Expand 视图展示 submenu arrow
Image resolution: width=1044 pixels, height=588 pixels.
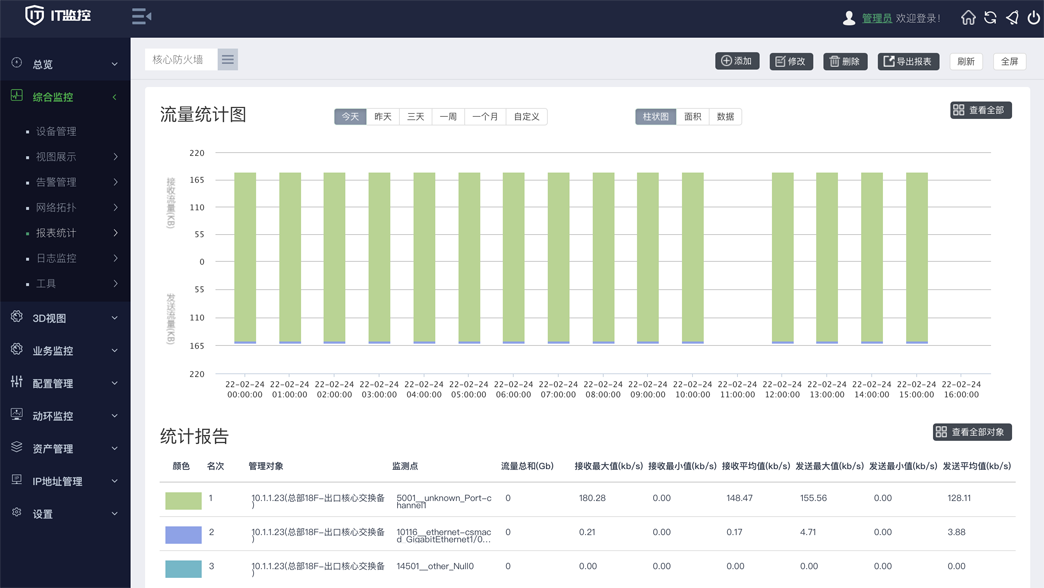[116, 156]
